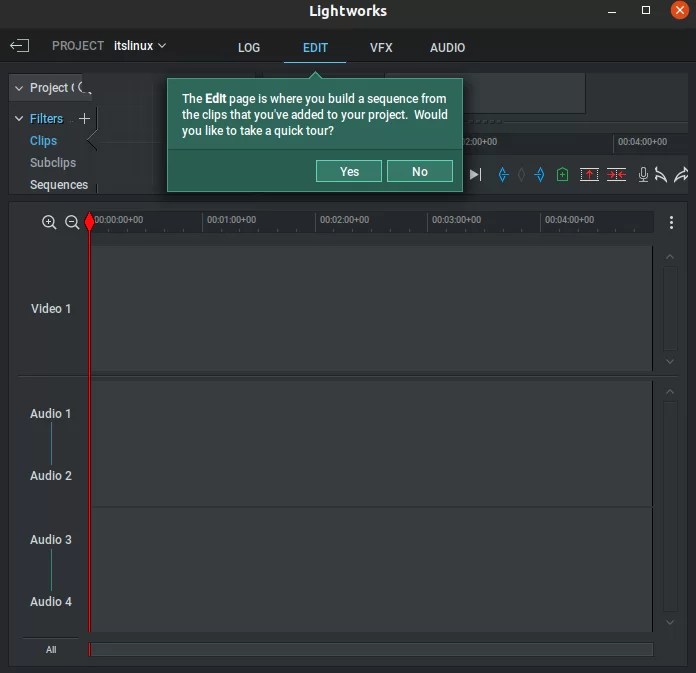Select the Subclips filter
Screen dimensions: 696x673
53,162
